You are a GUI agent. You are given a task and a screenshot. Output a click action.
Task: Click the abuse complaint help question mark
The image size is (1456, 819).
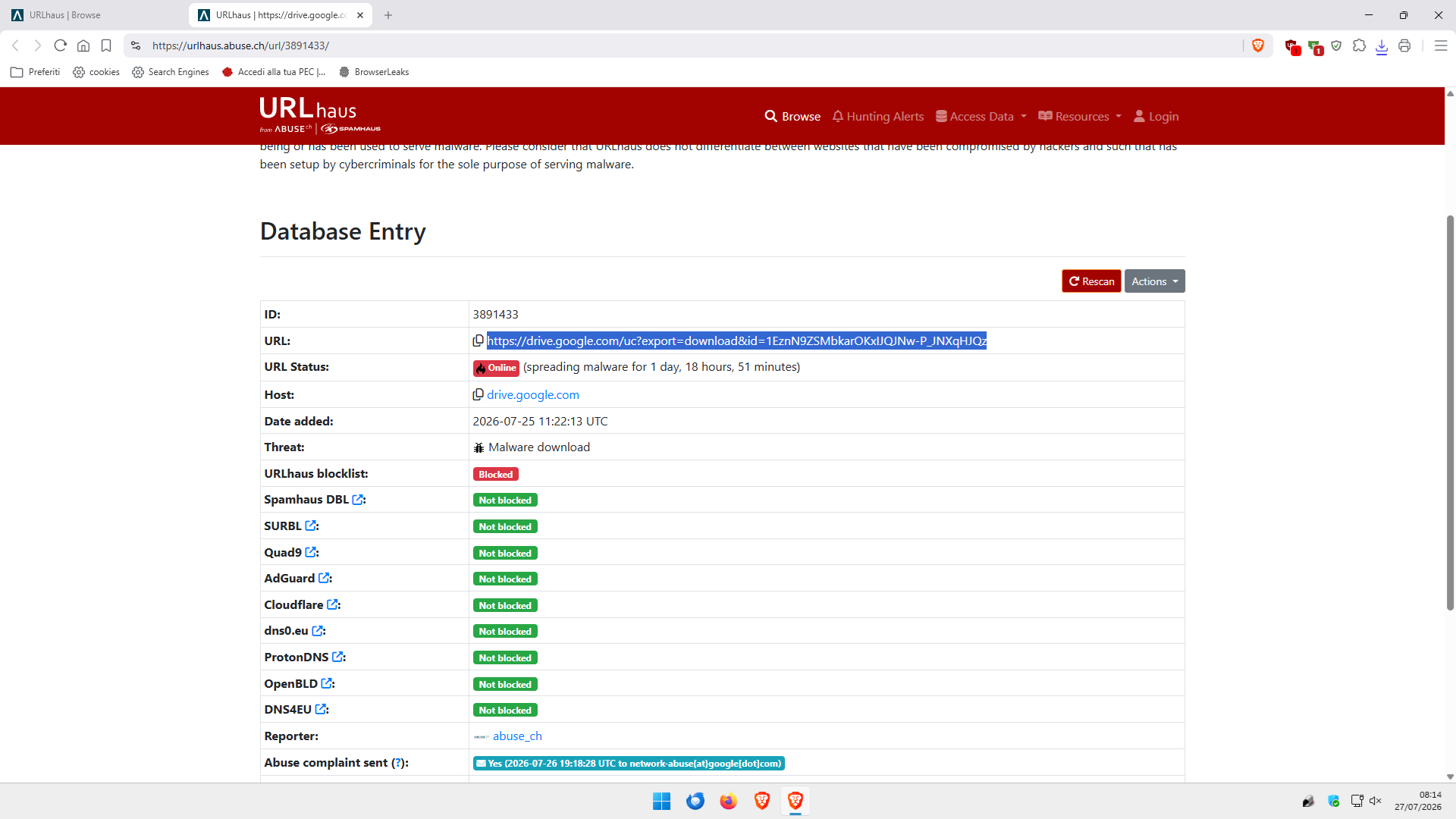pyautogui.click(x=398, y=763)
